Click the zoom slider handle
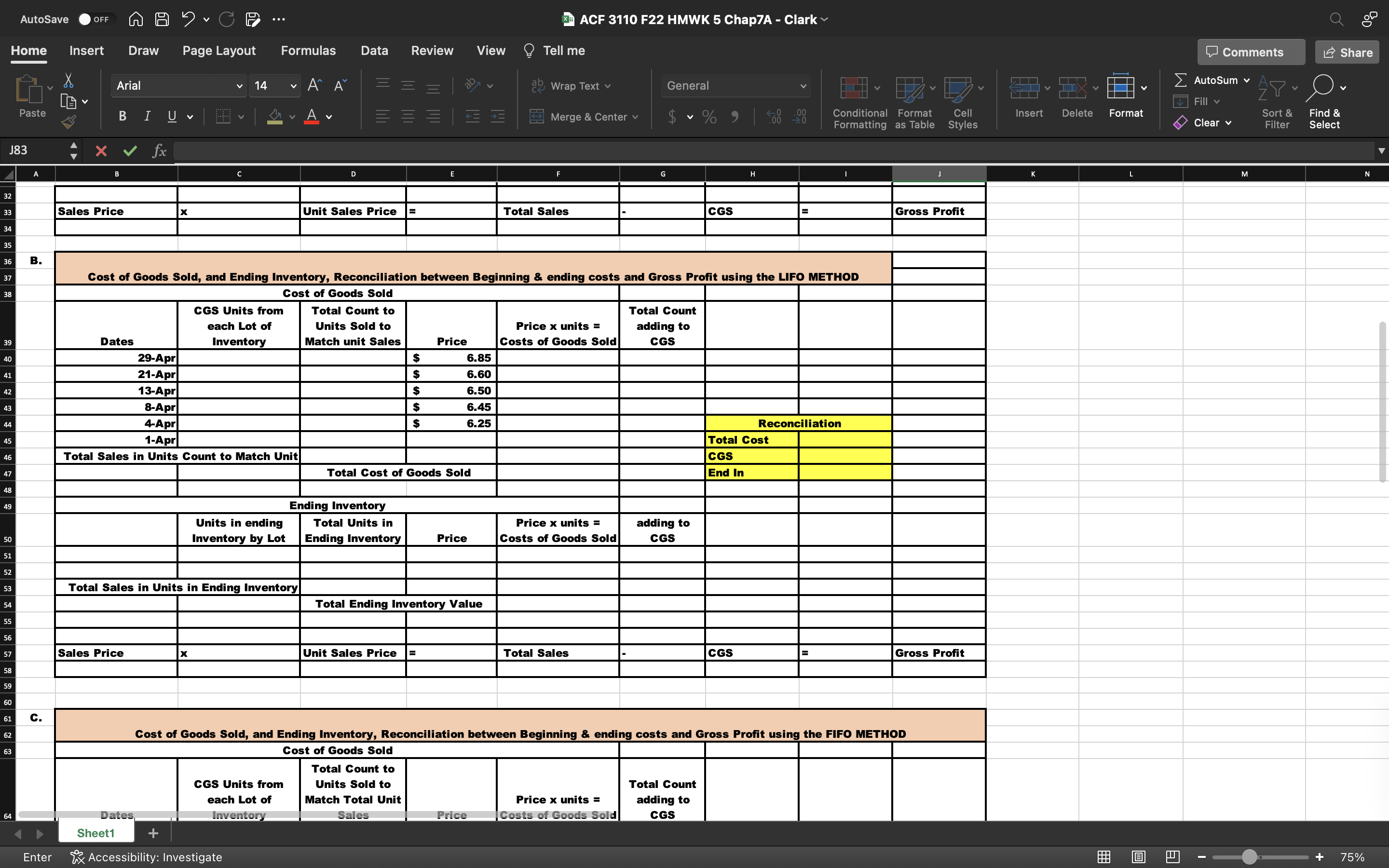1389x868 pixels. click(x=1249, y=856)
